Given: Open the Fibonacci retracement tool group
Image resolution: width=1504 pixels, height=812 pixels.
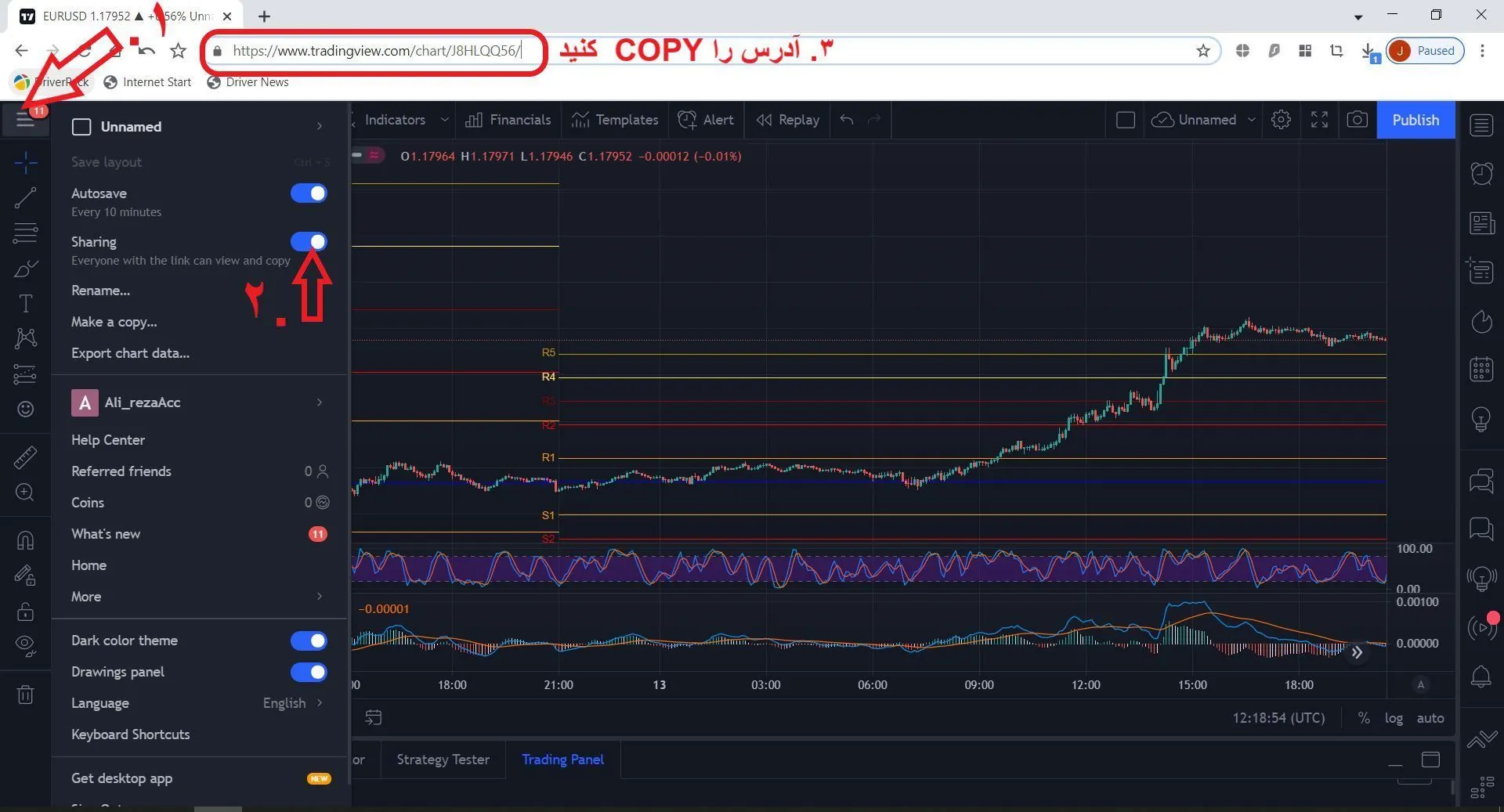Looking at the screenshot, I should pos(25,233).
